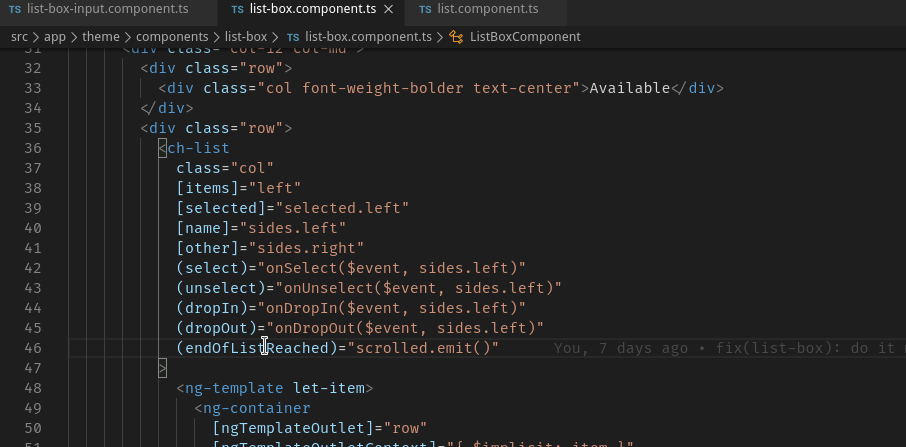Open the src breadcrumb segment
This screenshot has width=906, height=447.
click(19, 37)
